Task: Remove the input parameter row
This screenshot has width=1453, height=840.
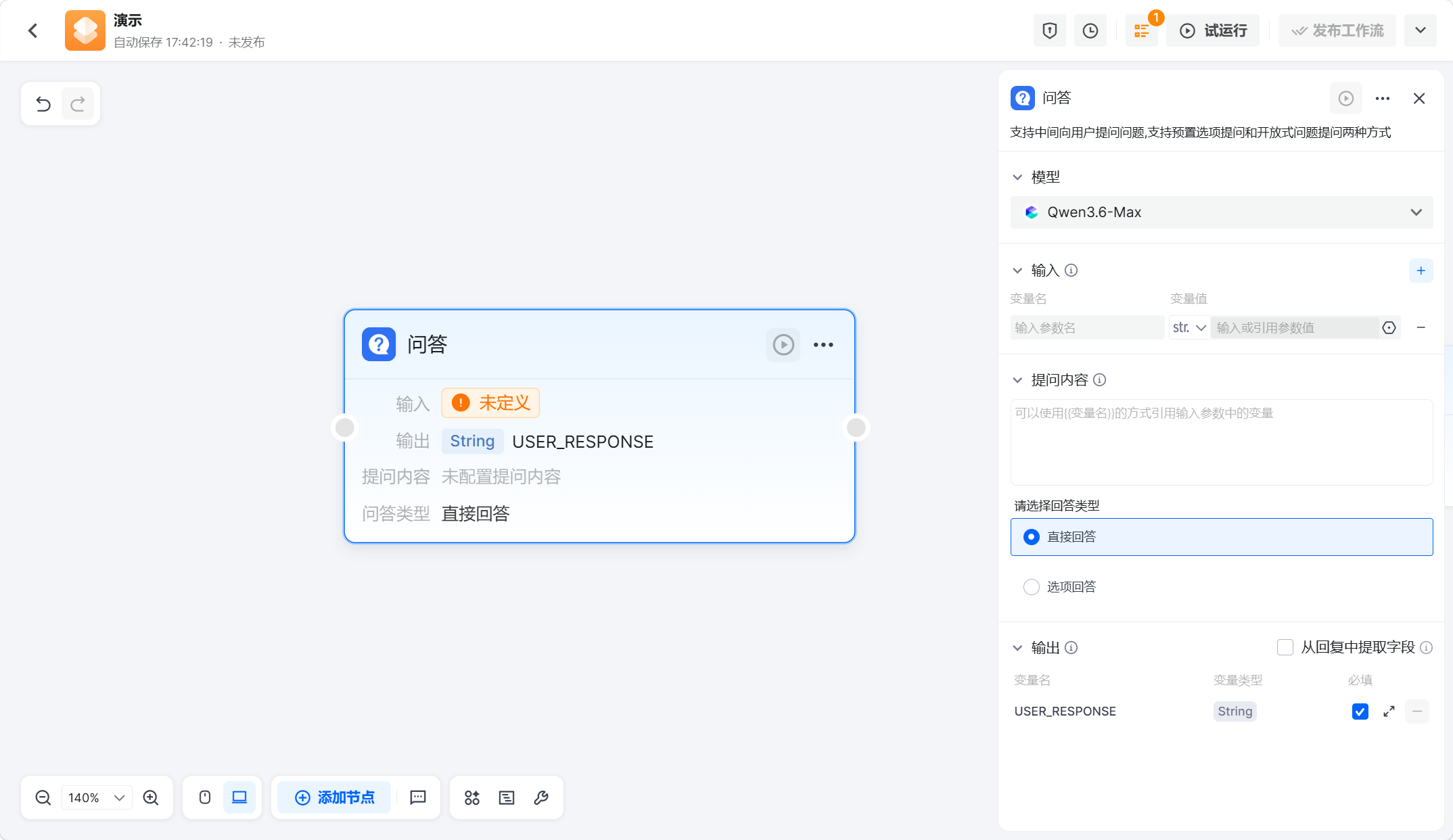Action: (1421, 328)
